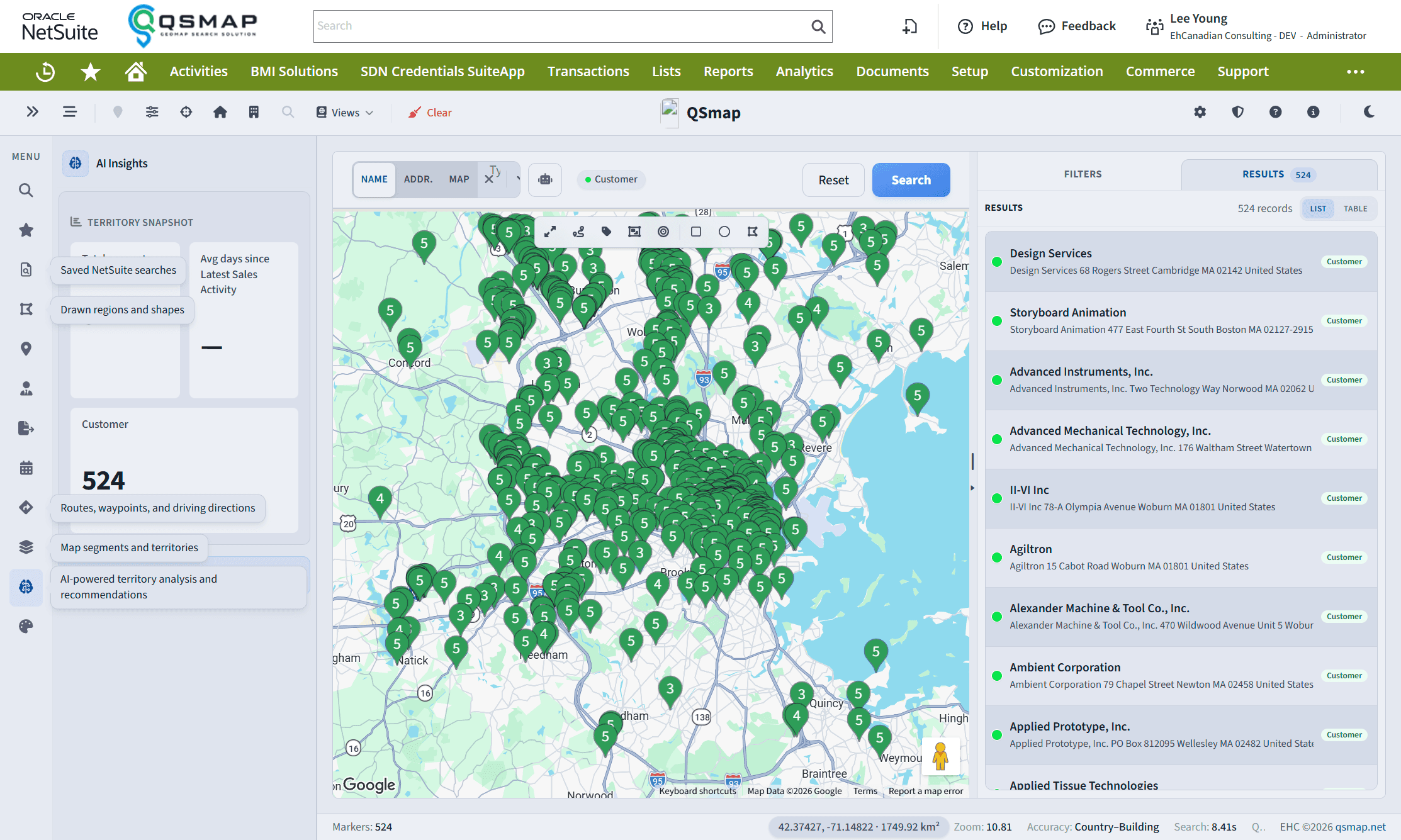This screenshot has height=840, width=1401.
Task: Click the Reset button
Action: click(x=833, y=180)
